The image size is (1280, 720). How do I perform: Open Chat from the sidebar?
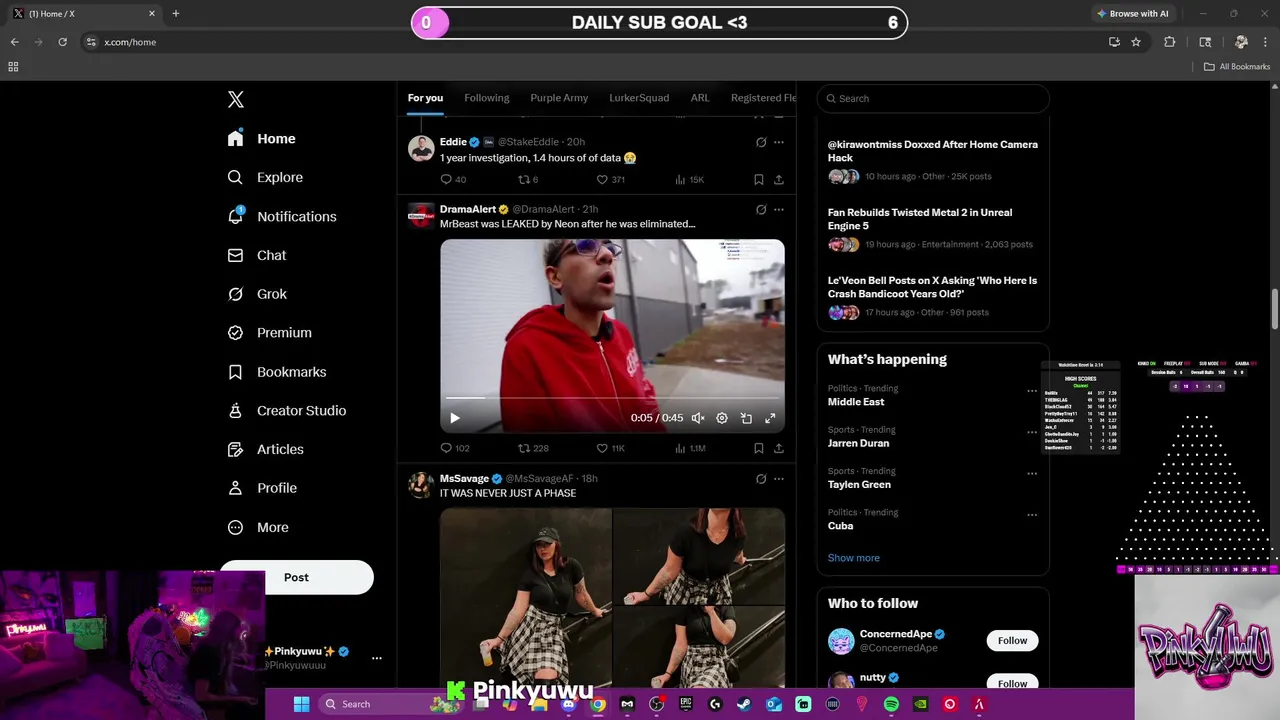pyautogui.click(x=257, y=255)
